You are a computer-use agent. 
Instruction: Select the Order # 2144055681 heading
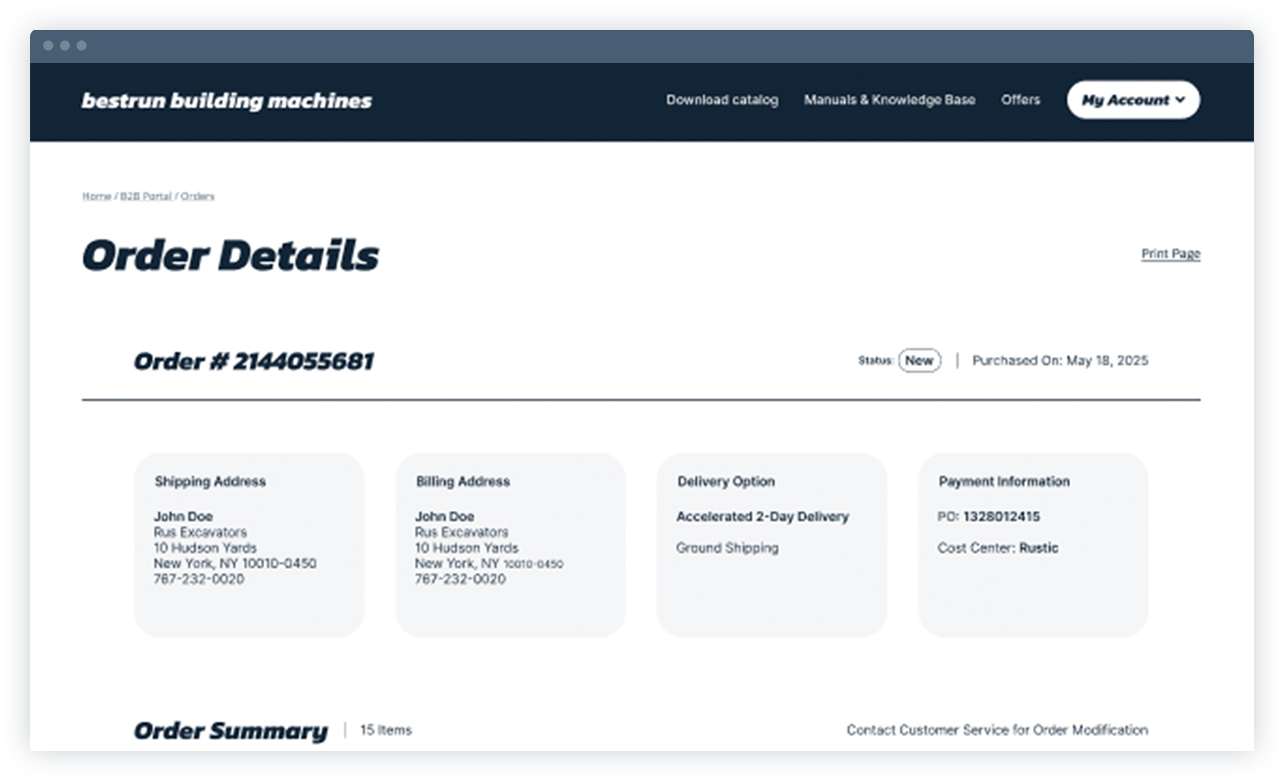(253, 361)
